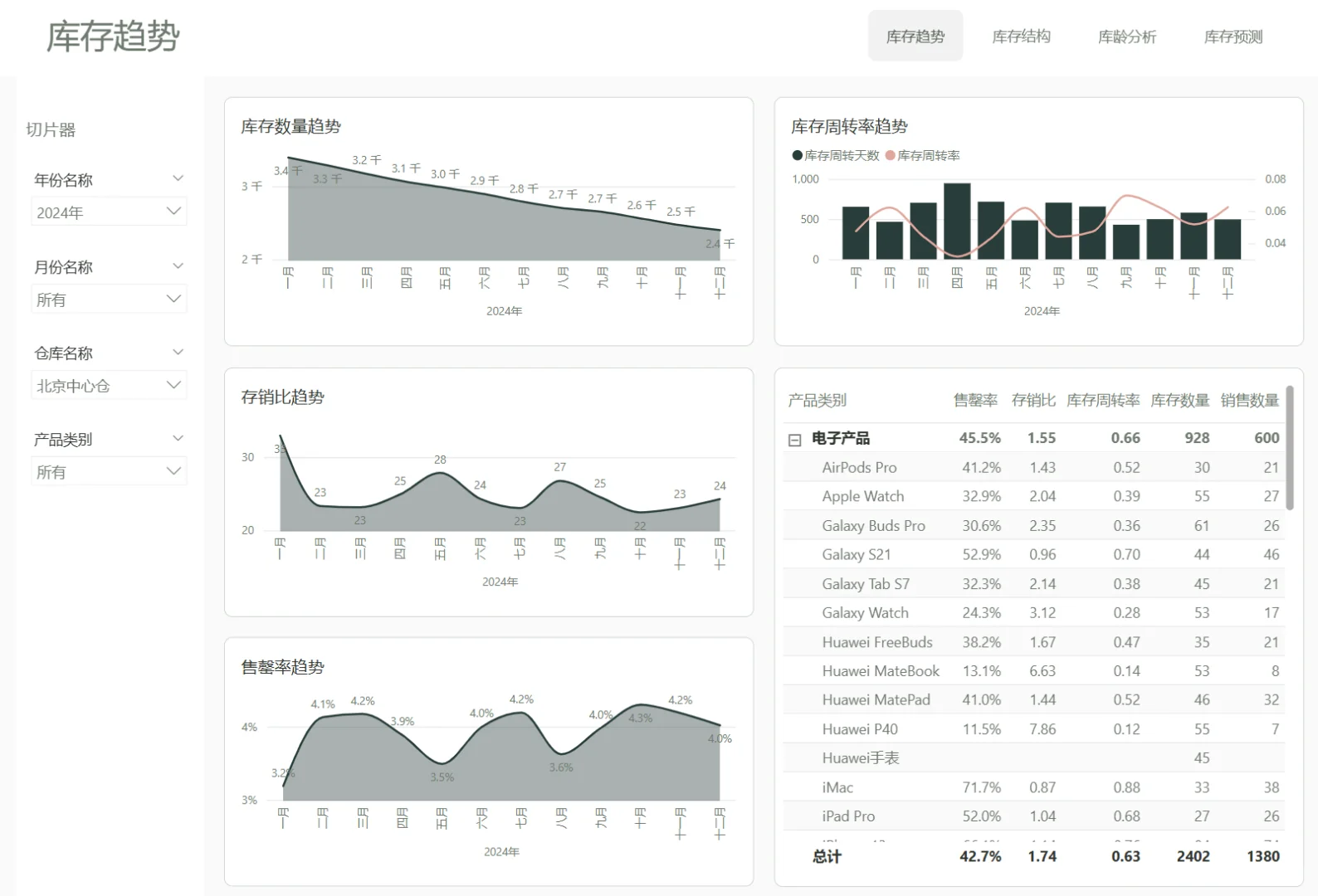Screen dimensions: 1318x896
Task: Open the 北京中心仓 warehouse dropdown
Action: pos(109,386)
